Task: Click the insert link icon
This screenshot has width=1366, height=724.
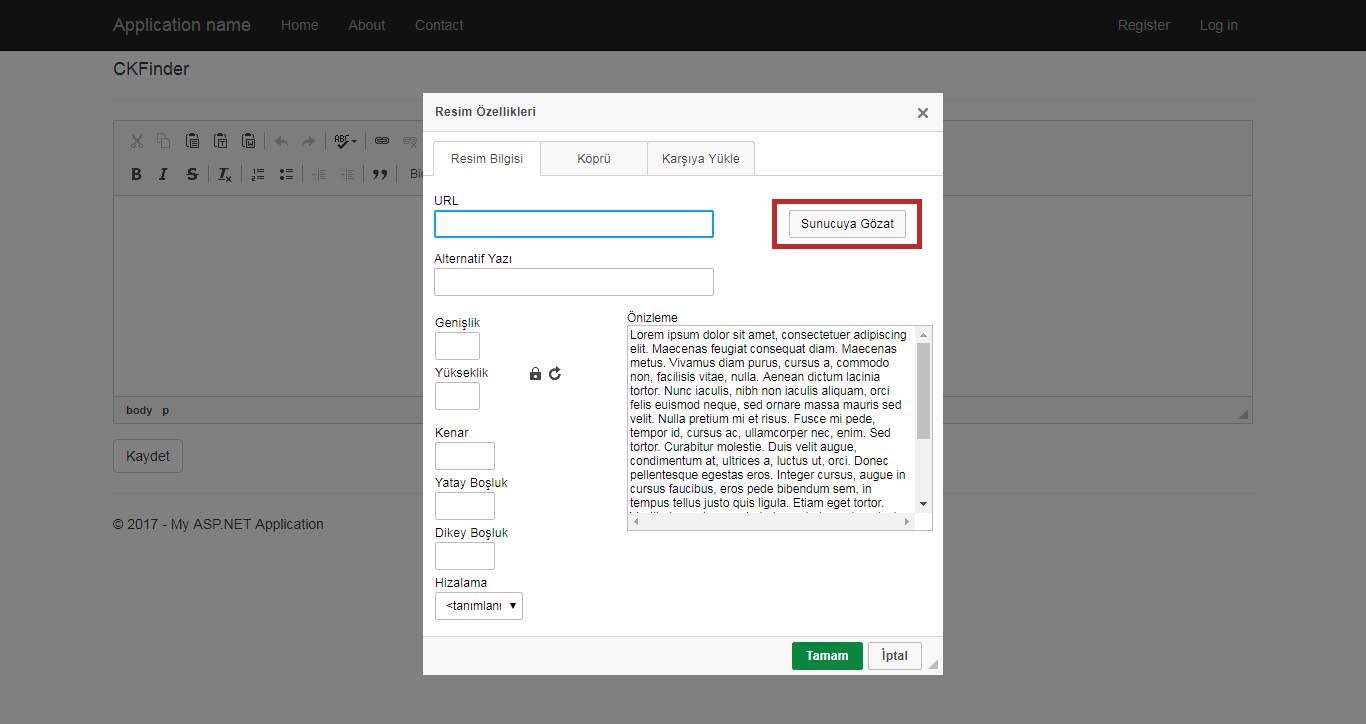Action: point(381,141)
